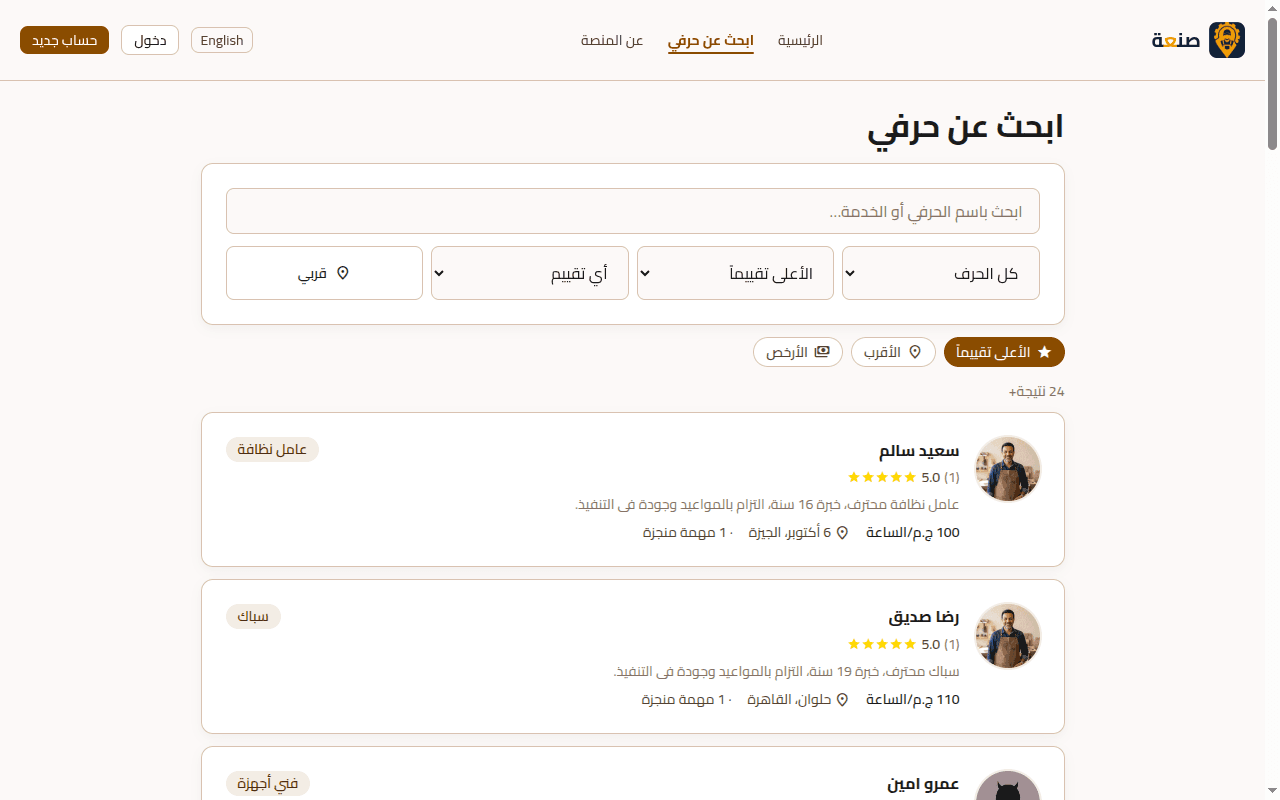Go to ابحث عن حرفي nav tab

click(711, 41)
